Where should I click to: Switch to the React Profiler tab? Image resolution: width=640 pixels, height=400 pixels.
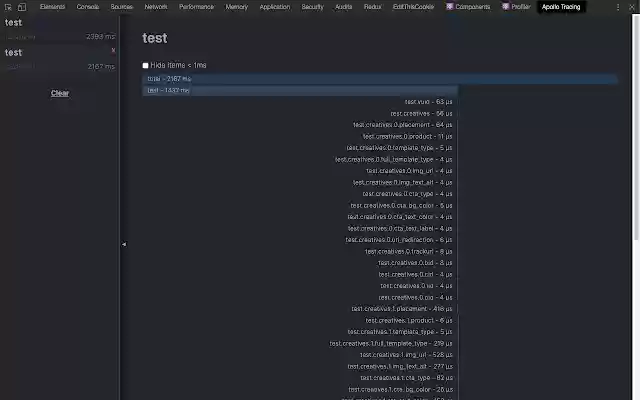(x=516, y=7)
